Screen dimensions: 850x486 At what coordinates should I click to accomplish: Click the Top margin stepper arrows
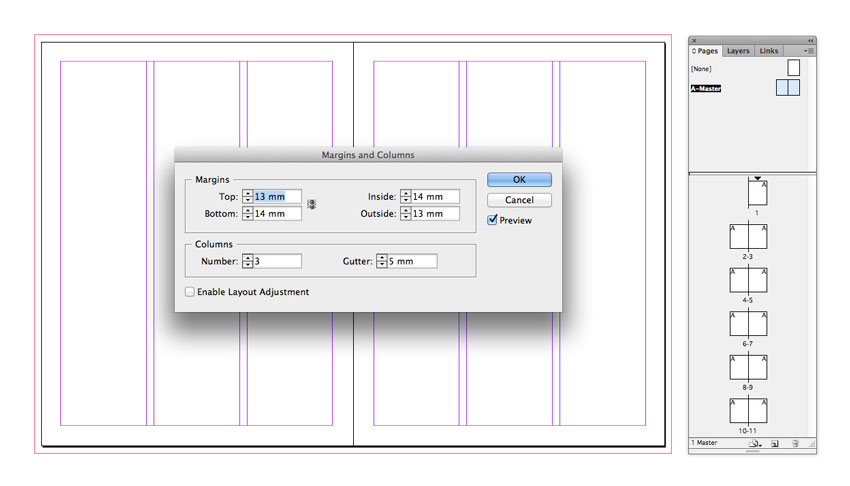click(247, 197)
